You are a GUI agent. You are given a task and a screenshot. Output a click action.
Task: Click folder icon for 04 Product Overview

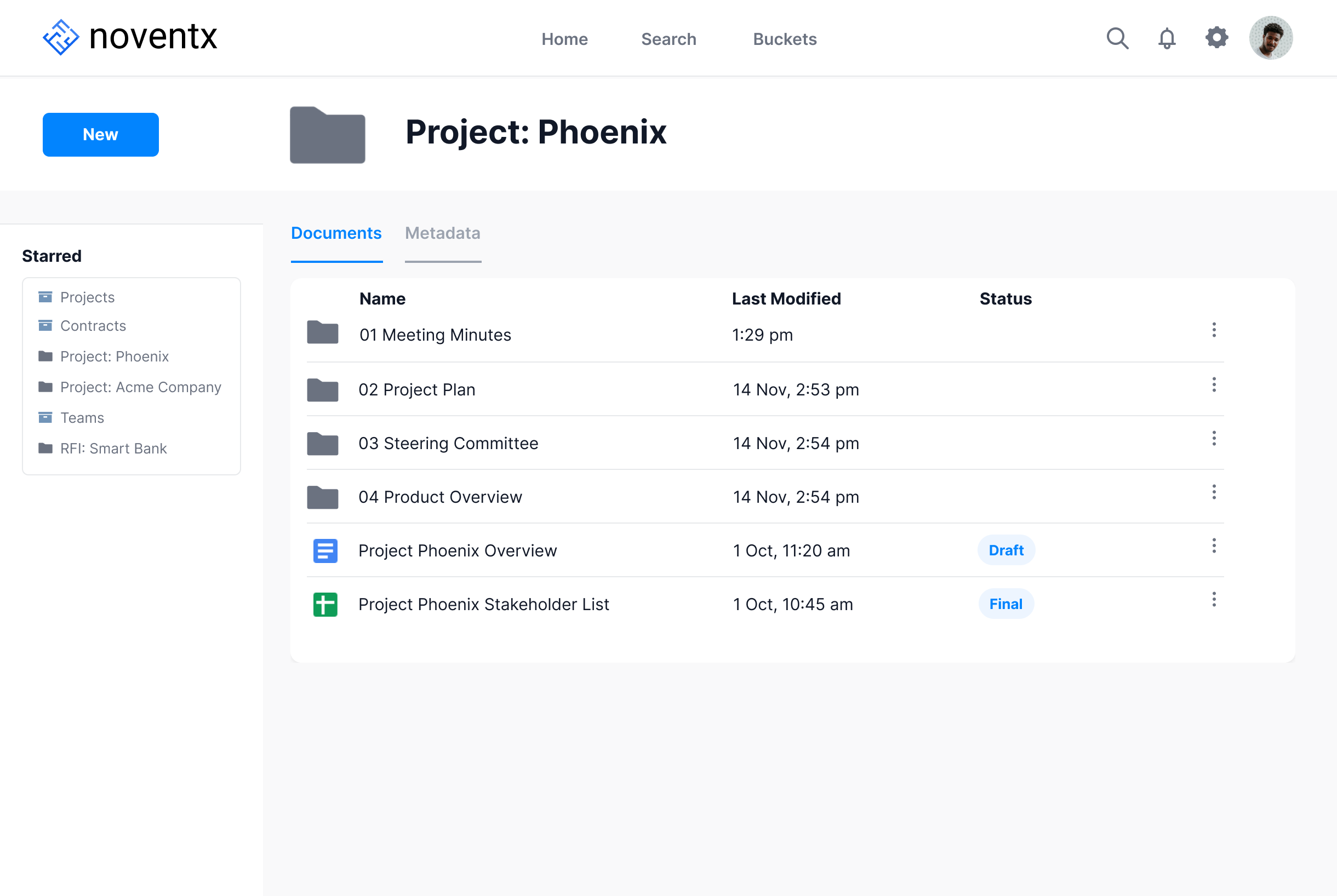pos(322,497)
